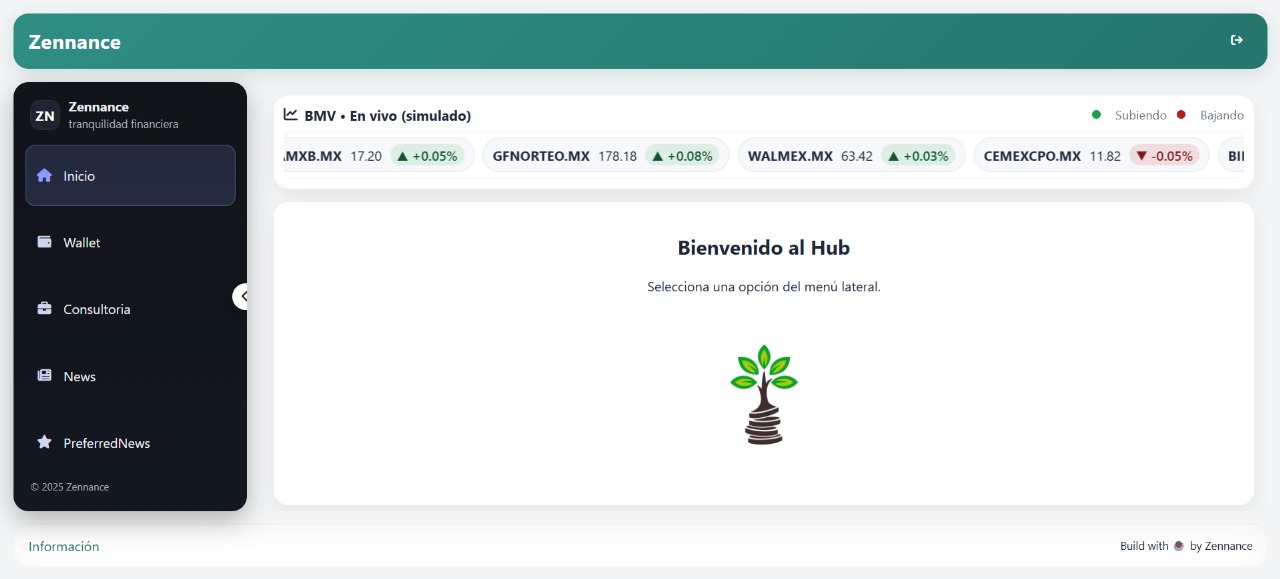Click the BMV chart line icon
1280x579 pixels.
point(291,115)
